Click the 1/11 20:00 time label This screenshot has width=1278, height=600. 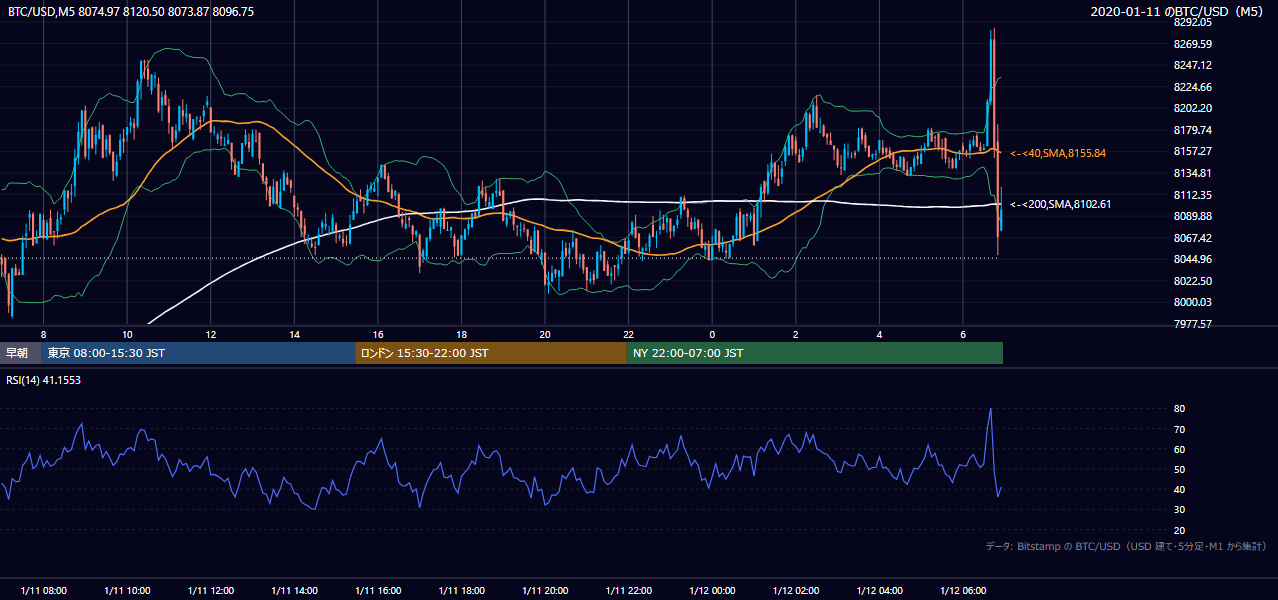tap(544, 590)
